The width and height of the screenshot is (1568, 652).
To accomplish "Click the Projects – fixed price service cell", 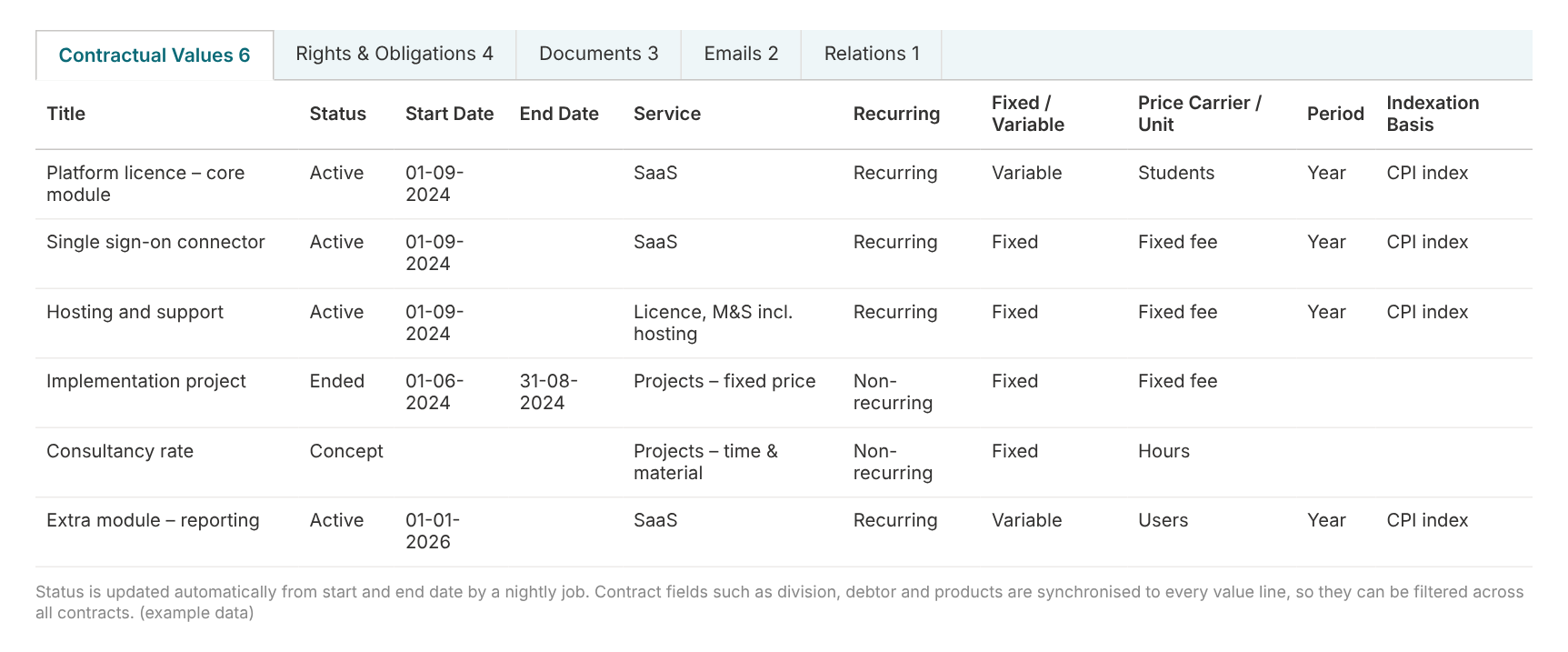I will [724, 381].
